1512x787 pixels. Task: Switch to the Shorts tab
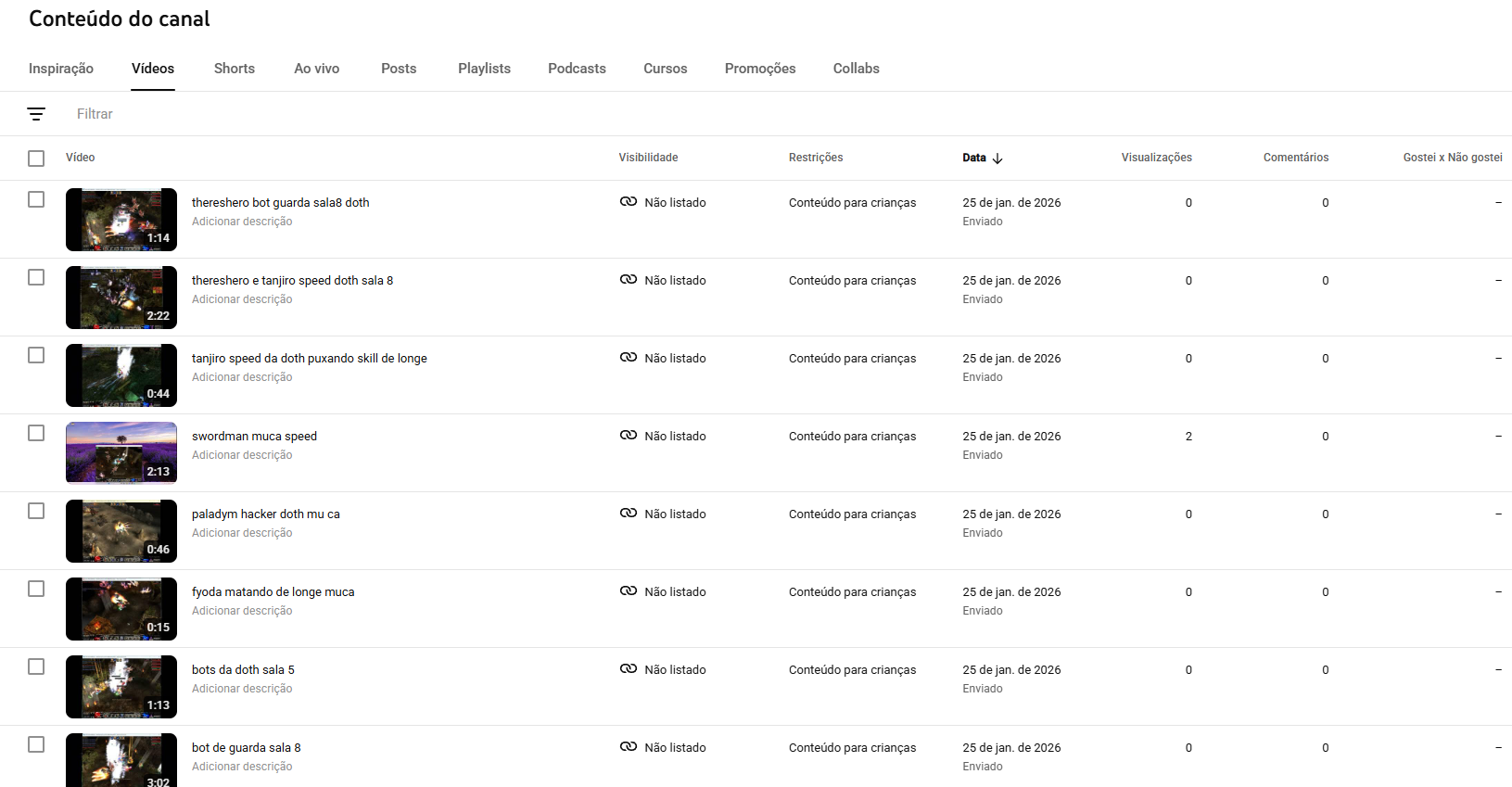point(234,69)
